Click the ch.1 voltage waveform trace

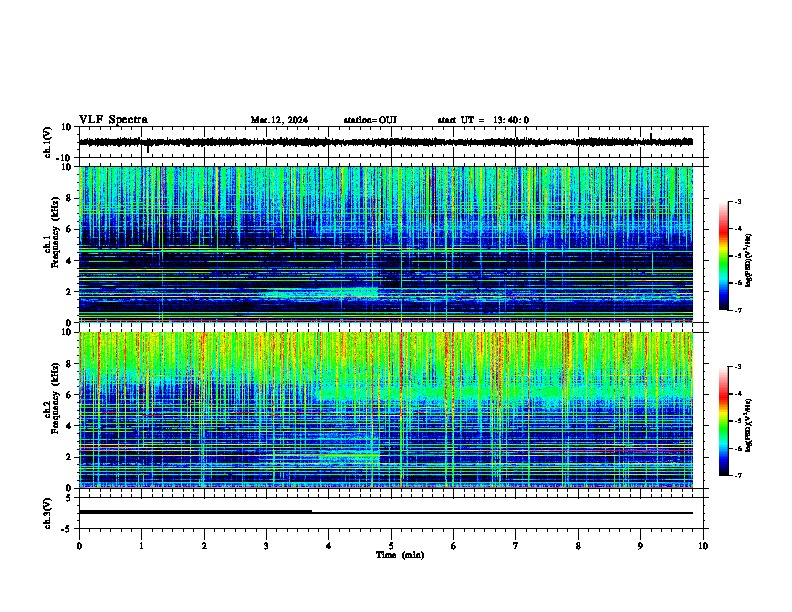pos(386,142)
